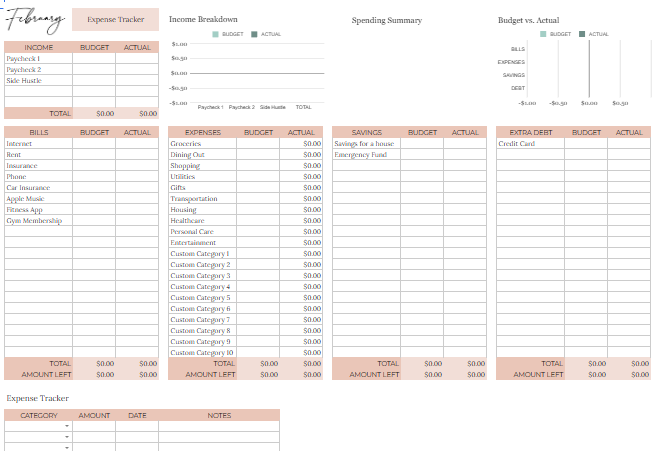Select the Emergency Fund savings label
The height and width of the screenshot is (451, 655).
[361, 155]
